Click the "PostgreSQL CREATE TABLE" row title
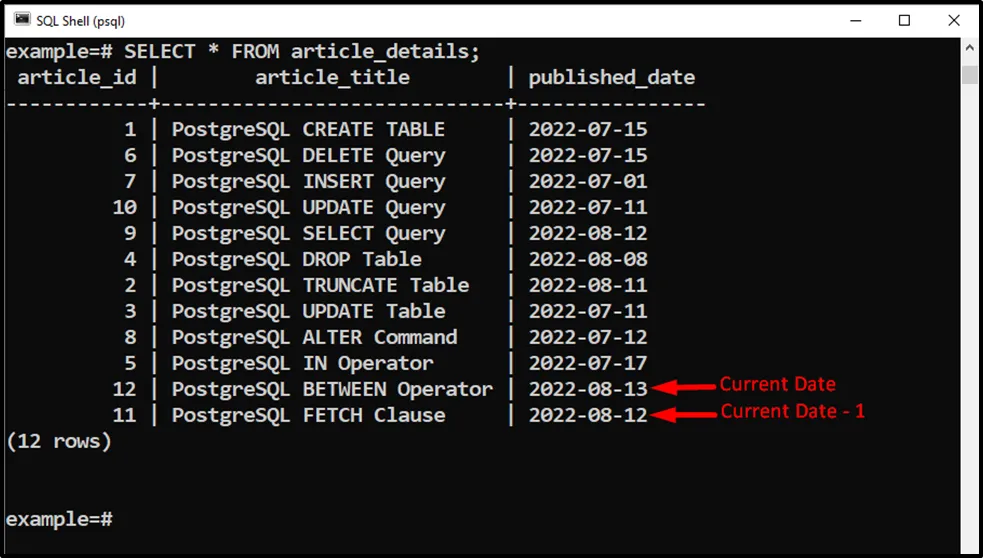 [308, 129]
